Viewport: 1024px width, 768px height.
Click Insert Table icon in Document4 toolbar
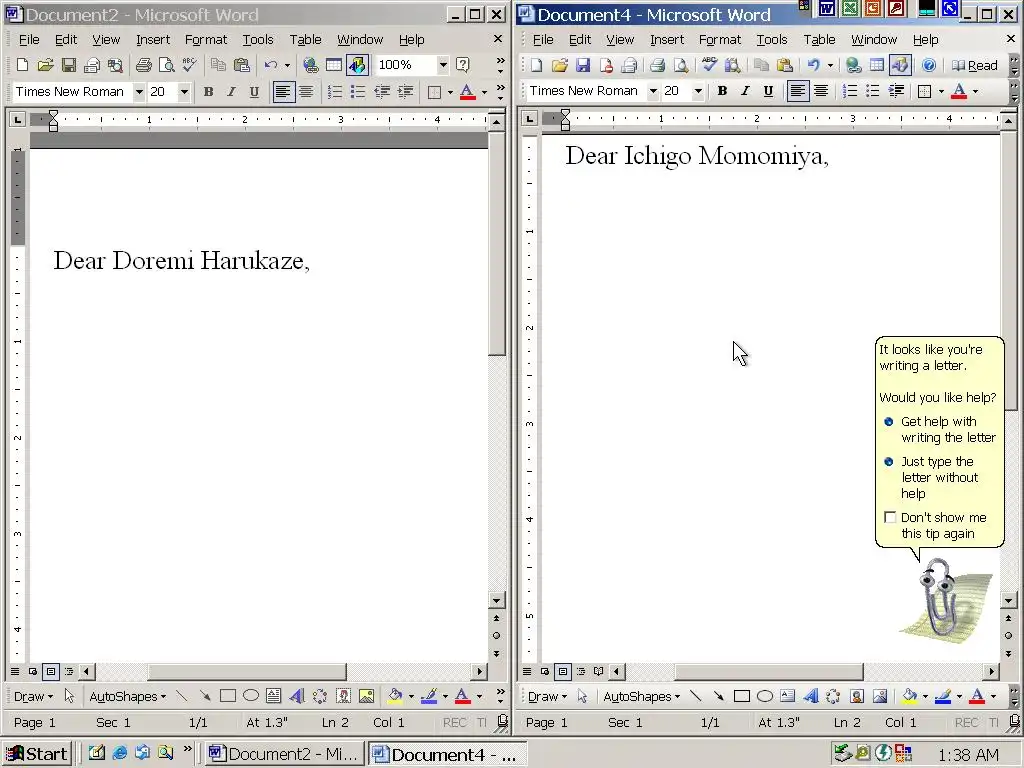pos(877,65)
